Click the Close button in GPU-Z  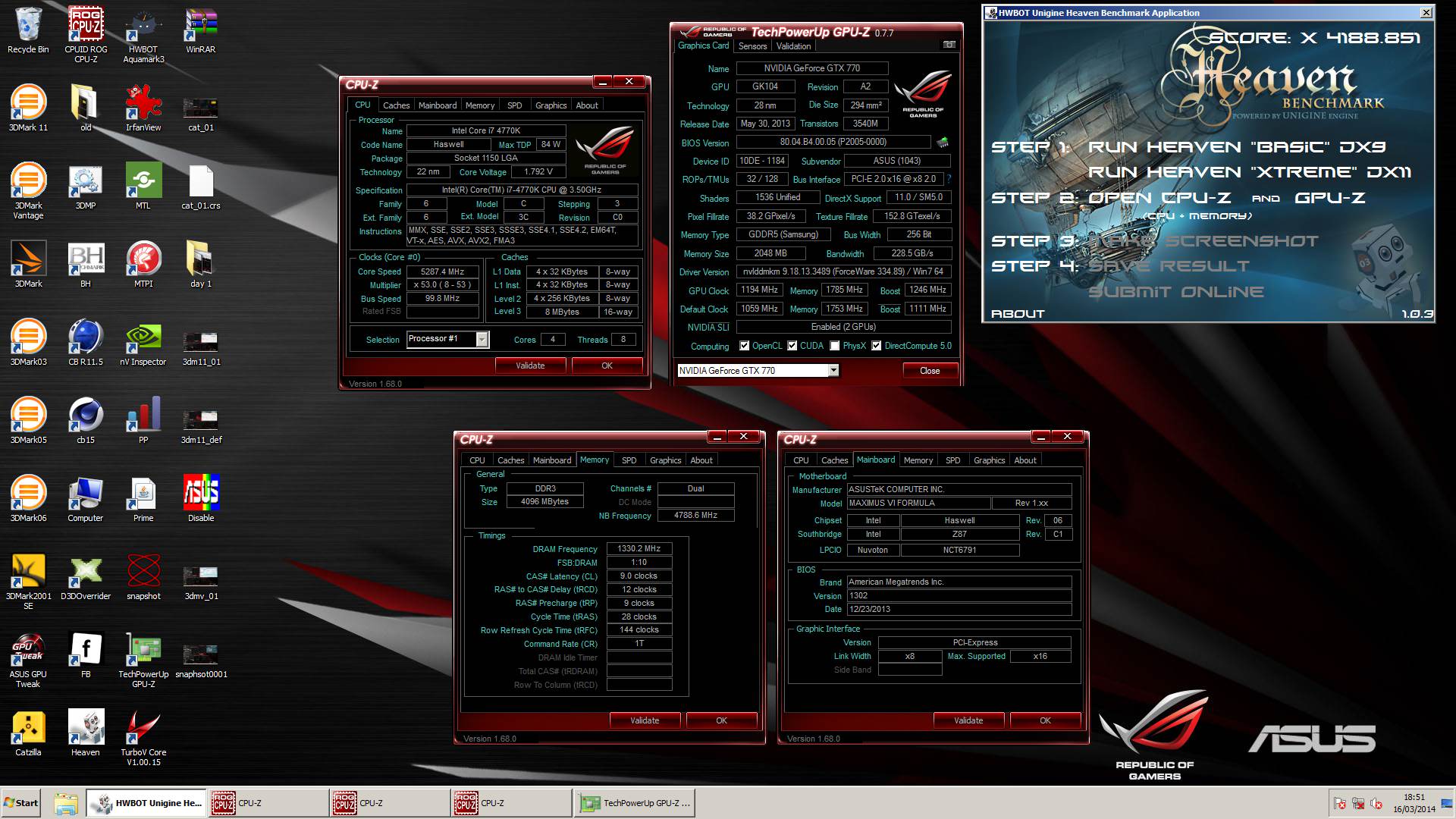(x=930, y=371)
